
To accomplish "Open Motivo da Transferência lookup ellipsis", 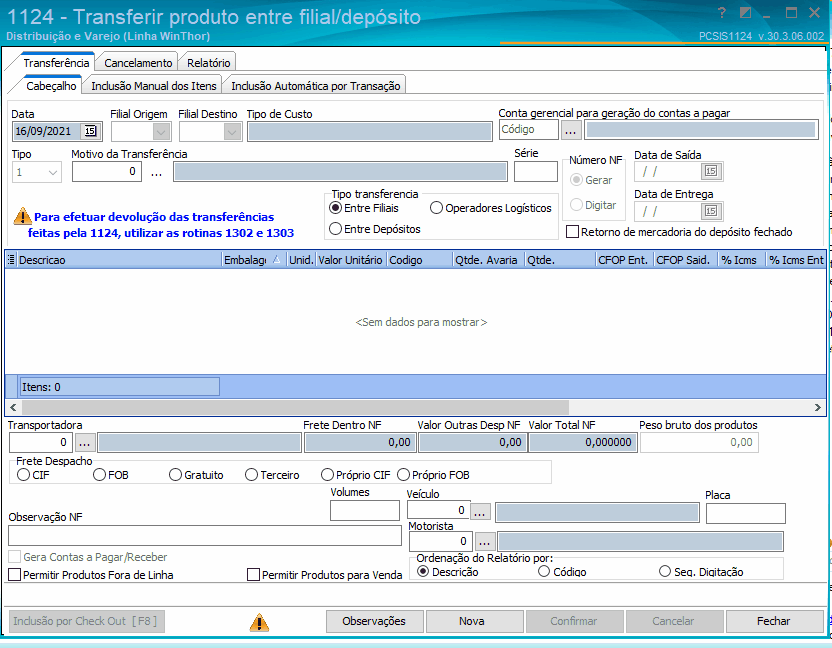I will [x=157, y=172].
